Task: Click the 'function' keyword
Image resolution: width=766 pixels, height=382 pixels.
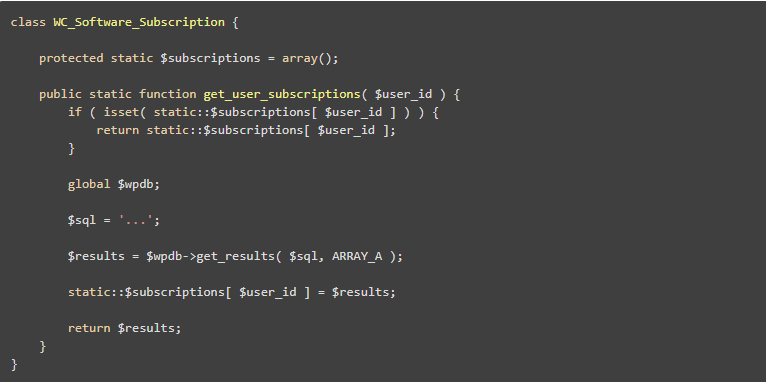Action: (168, 94)
